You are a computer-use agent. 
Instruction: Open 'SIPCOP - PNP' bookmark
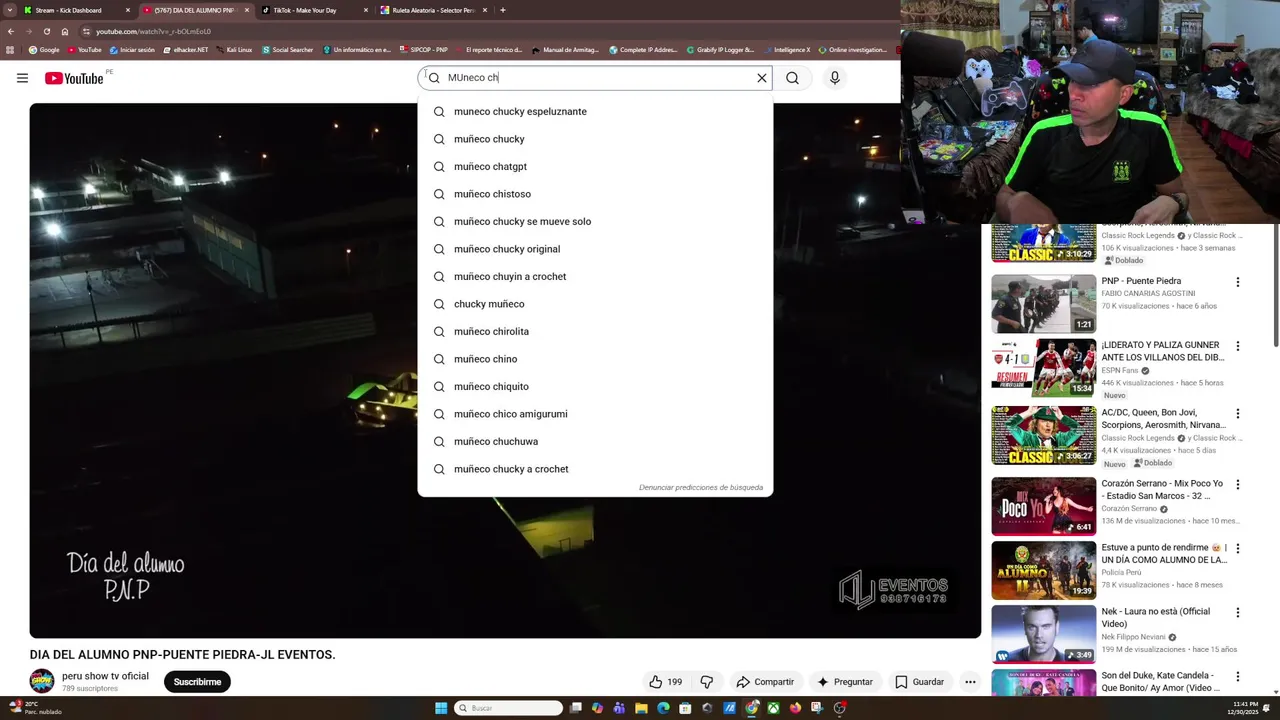[423, 50]
